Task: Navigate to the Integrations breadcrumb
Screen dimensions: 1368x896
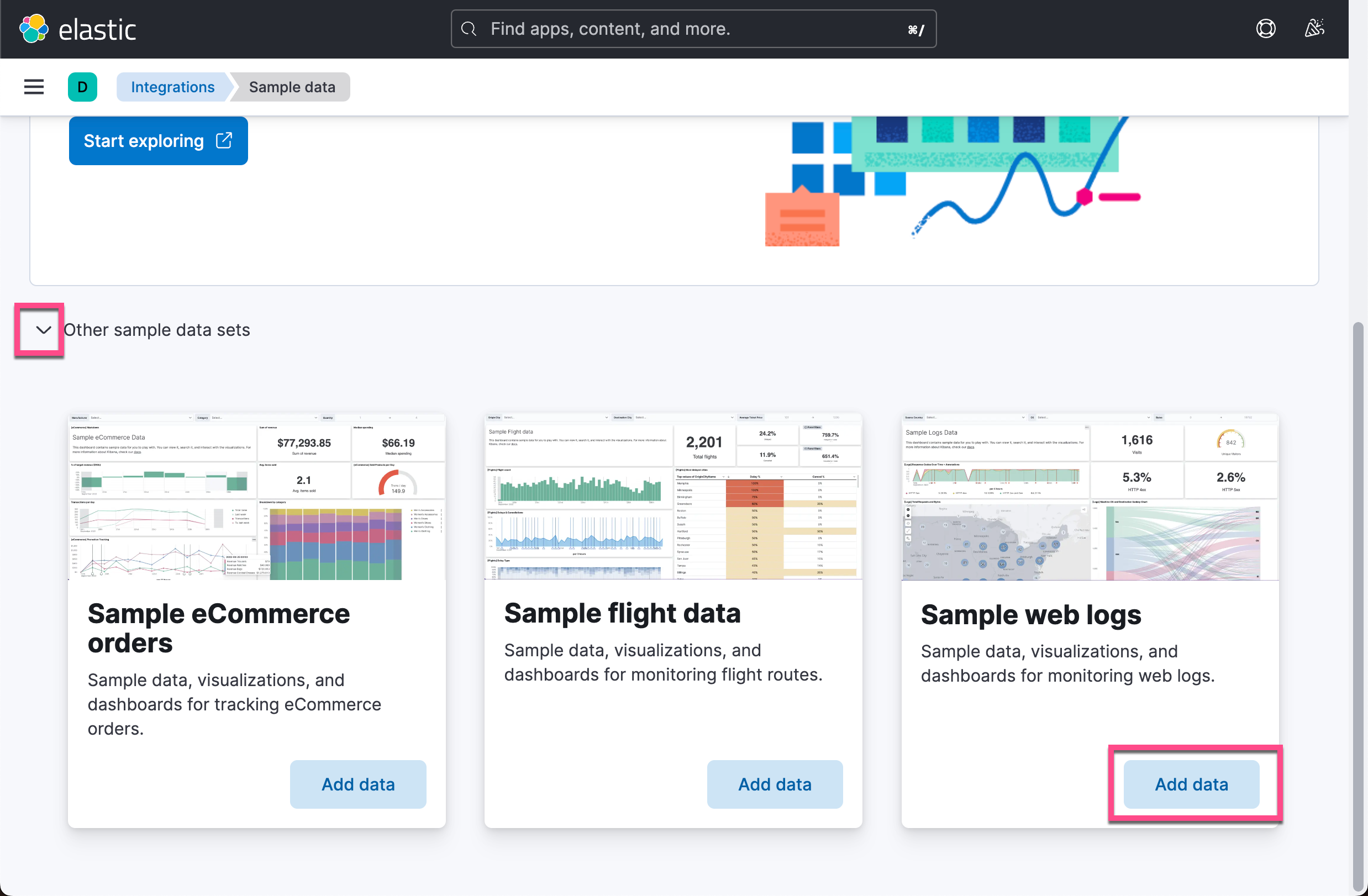Action: point(172,87)
